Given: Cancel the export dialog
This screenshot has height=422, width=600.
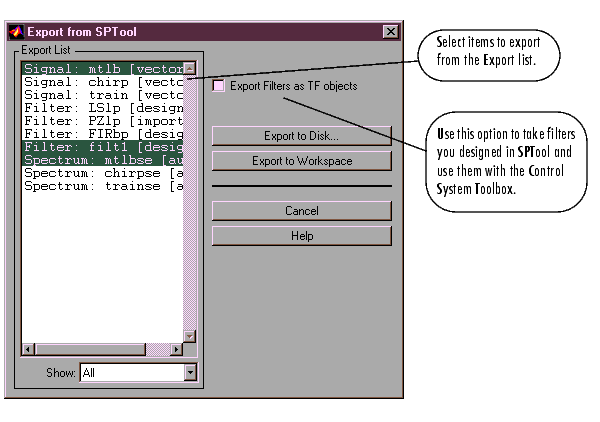Looking at the screenshot, I should pyautogui.click(x=302, y=211).
